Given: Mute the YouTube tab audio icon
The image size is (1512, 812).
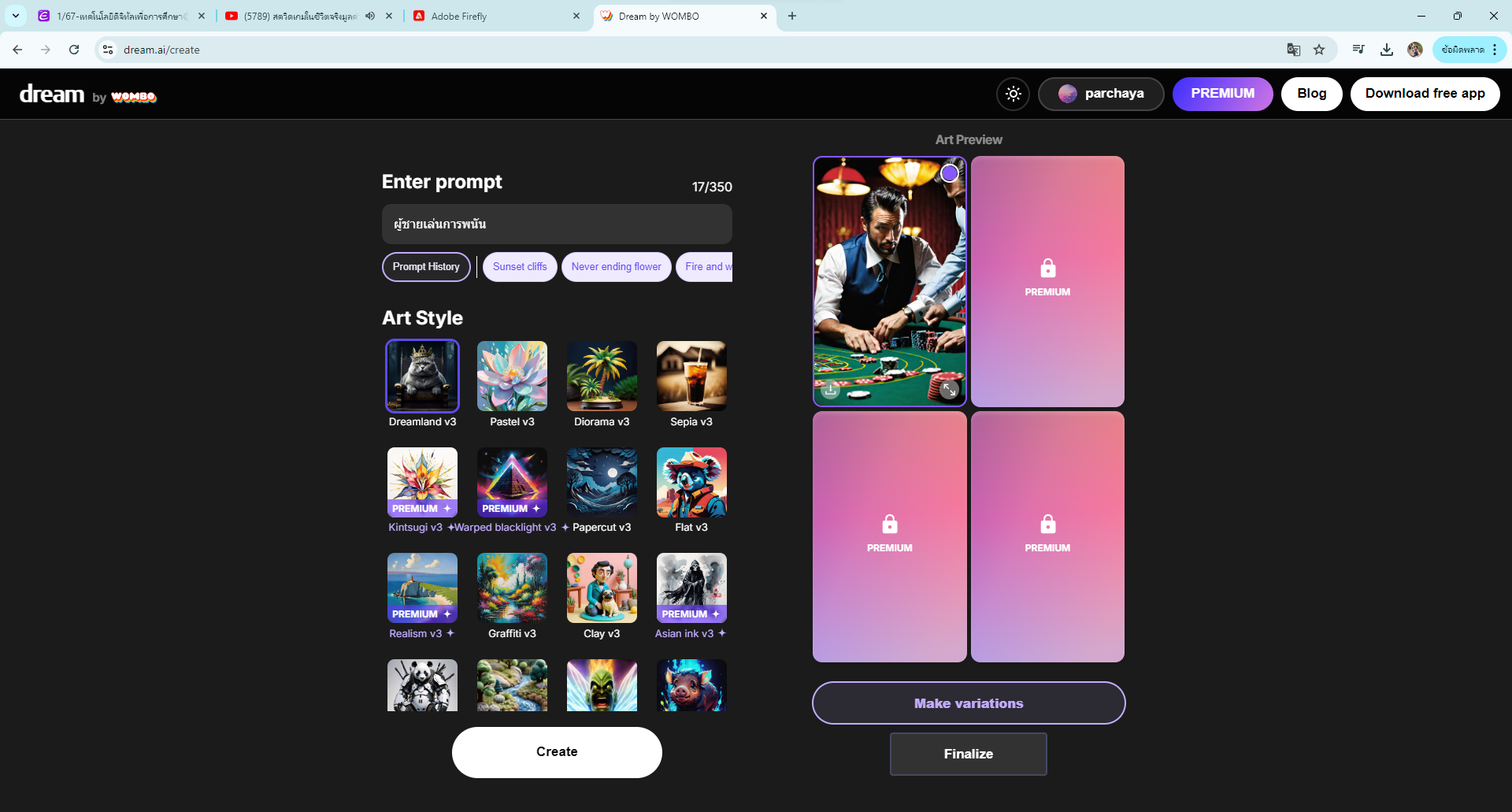Looking at the screenshot, I should 370,16.
